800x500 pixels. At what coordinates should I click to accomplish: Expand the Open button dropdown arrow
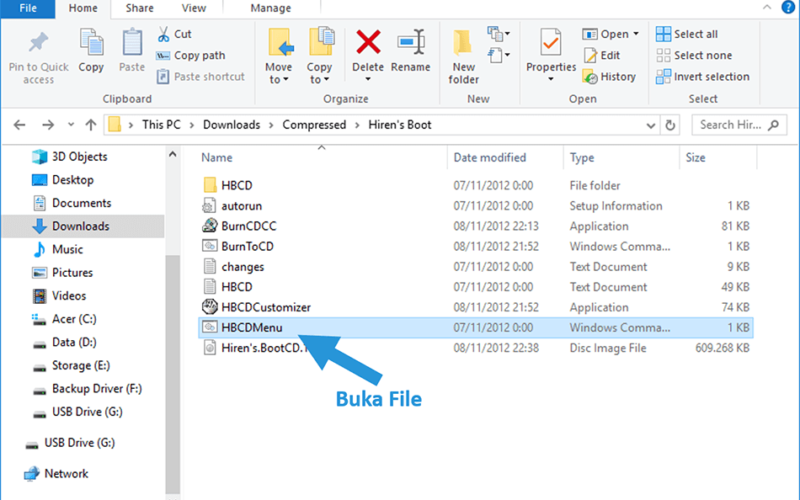[x=636, y=34]
